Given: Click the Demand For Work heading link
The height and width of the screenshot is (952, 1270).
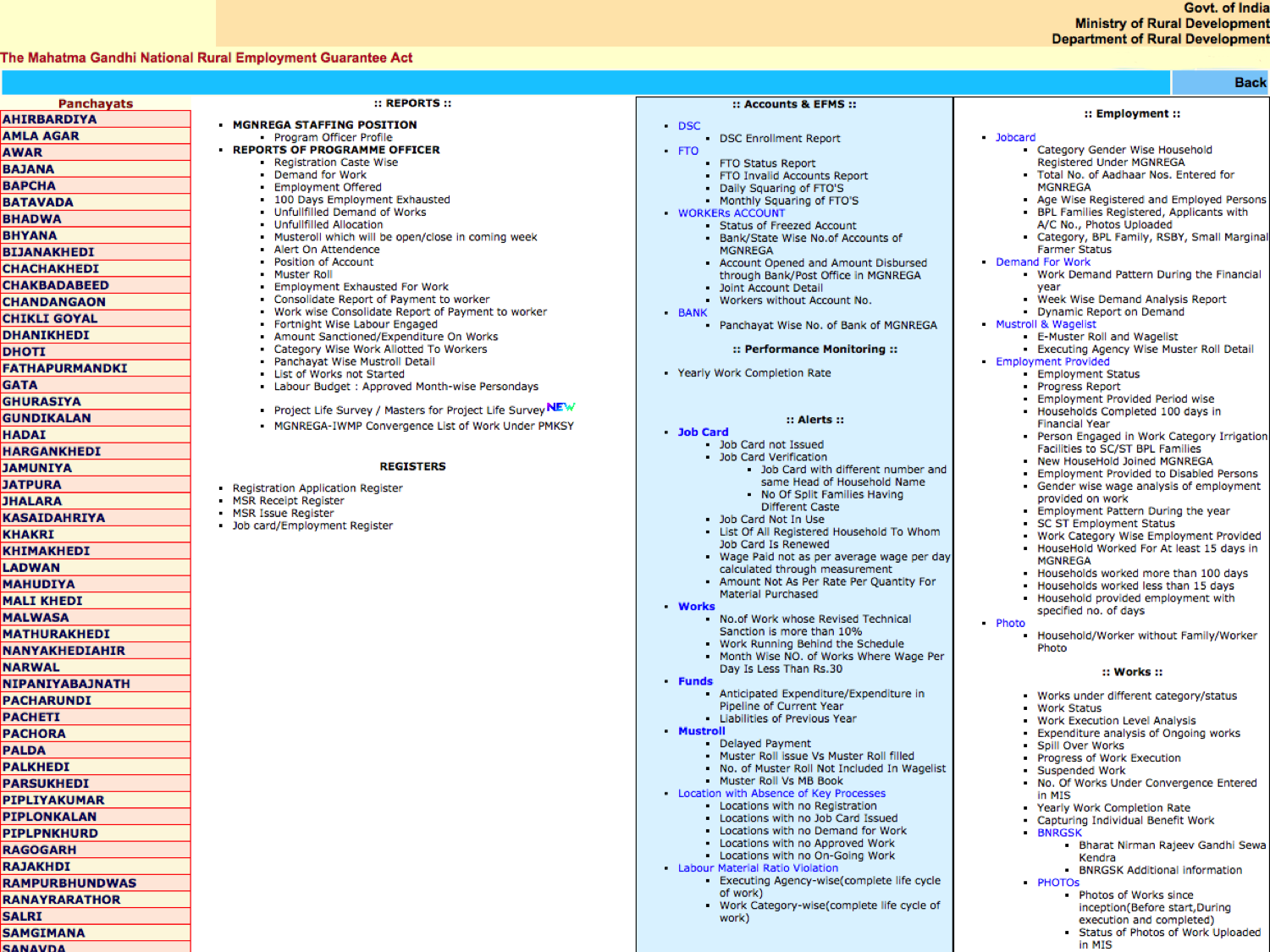Looking at the screenshot, I should (1043, 262).
